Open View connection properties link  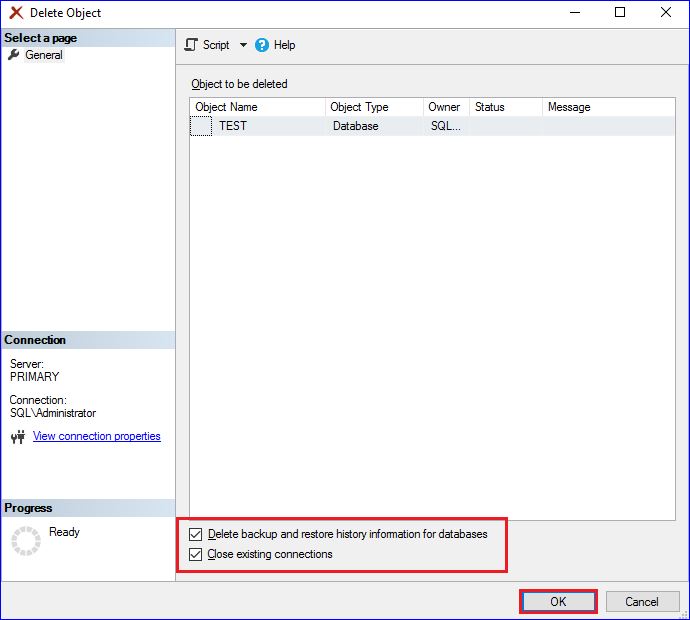point(96,436)
